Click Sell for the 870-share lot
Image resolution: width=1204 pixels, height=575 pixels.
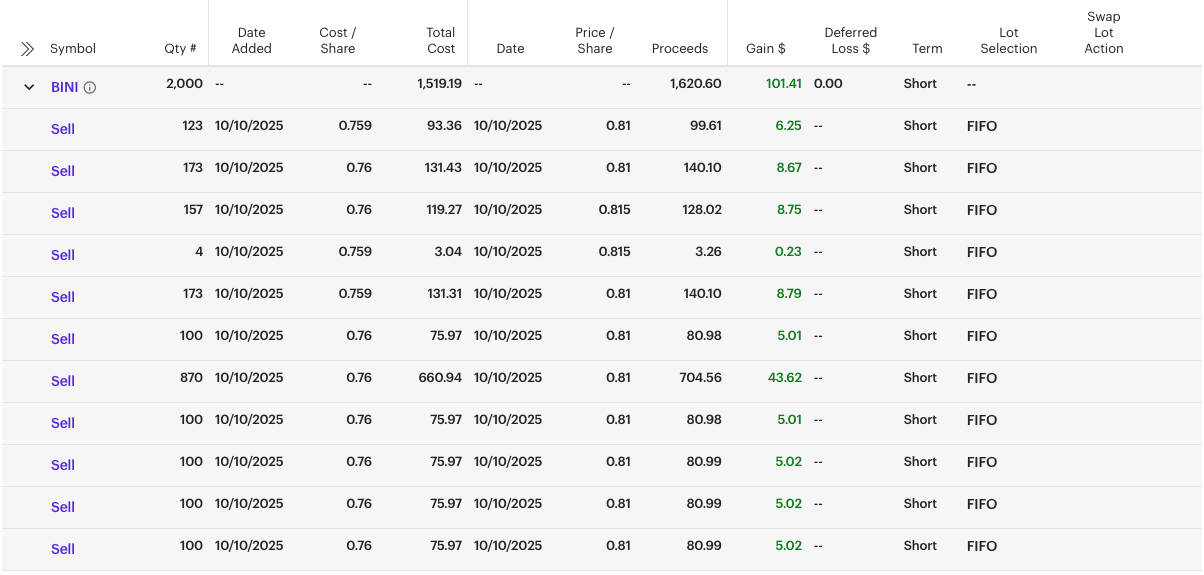[63, 381]
